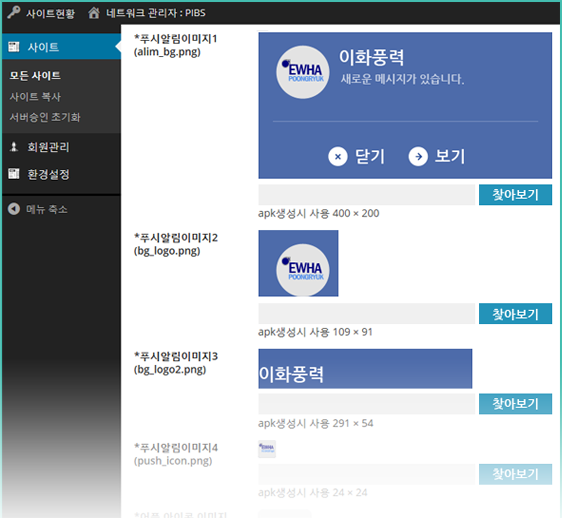Click the file path field for alim_bg.png
This screenshot has height=518, width=562.
pyautogui.click(x=367, y=195)
